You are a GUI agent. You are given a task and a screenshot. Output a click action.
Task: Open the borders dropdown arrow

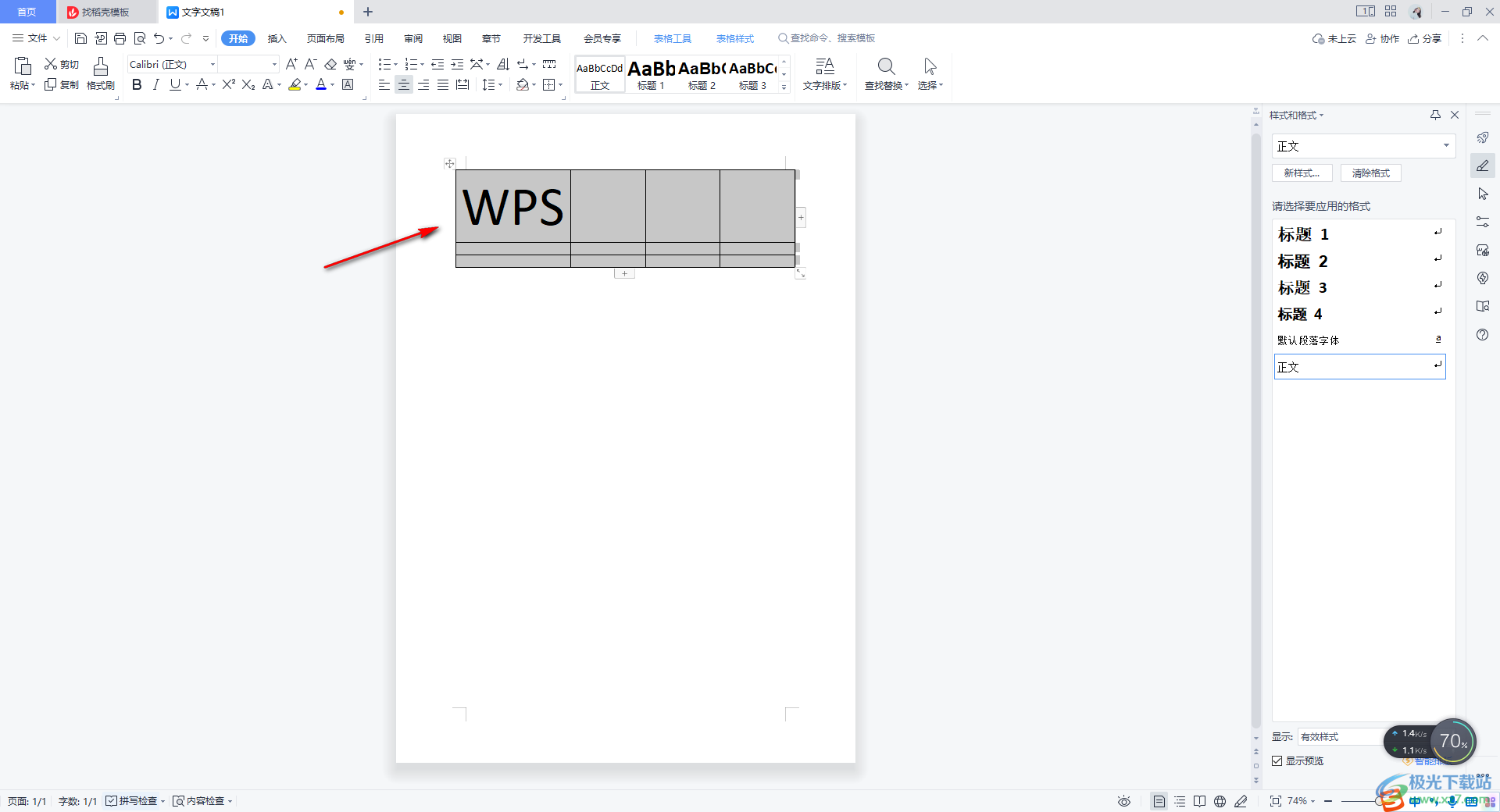pyautogui.click(x=560, y=84)
